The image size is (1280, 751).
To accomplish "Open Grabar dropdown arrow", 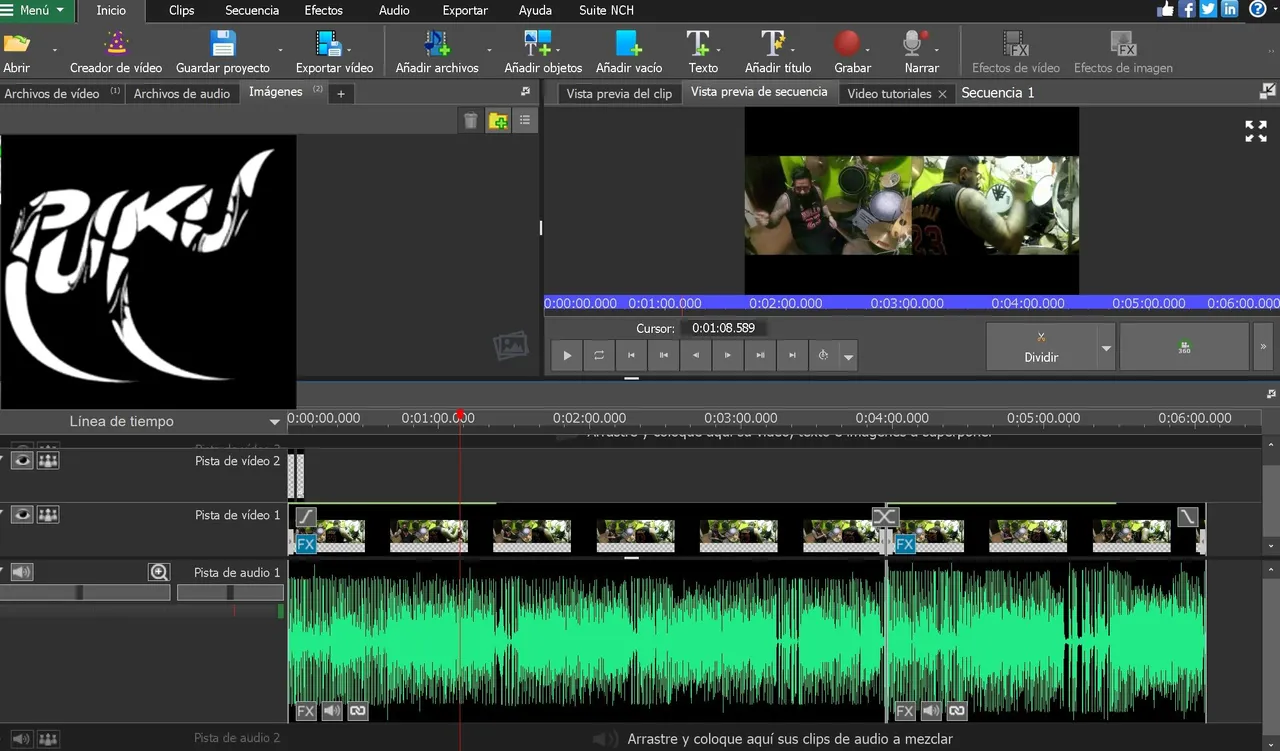I will click(868, 49).
